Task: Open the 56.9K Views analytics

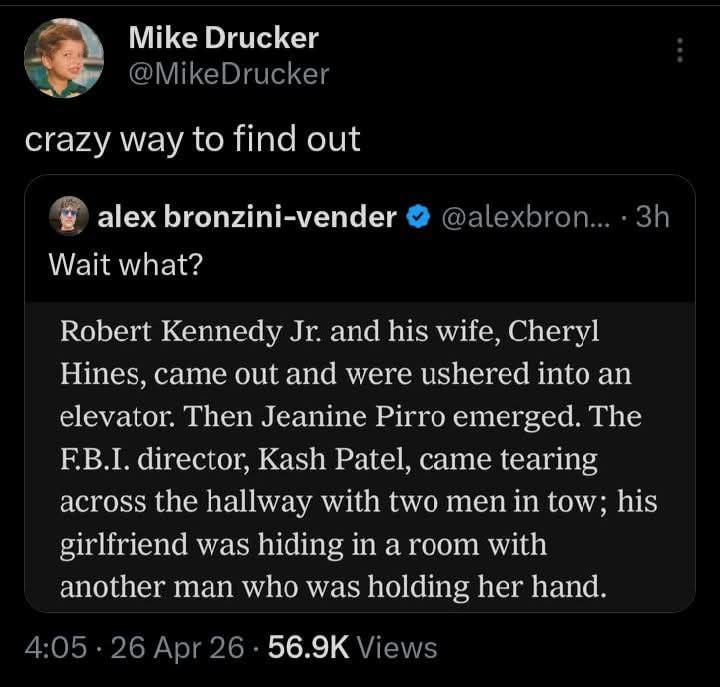Action: 353,648
